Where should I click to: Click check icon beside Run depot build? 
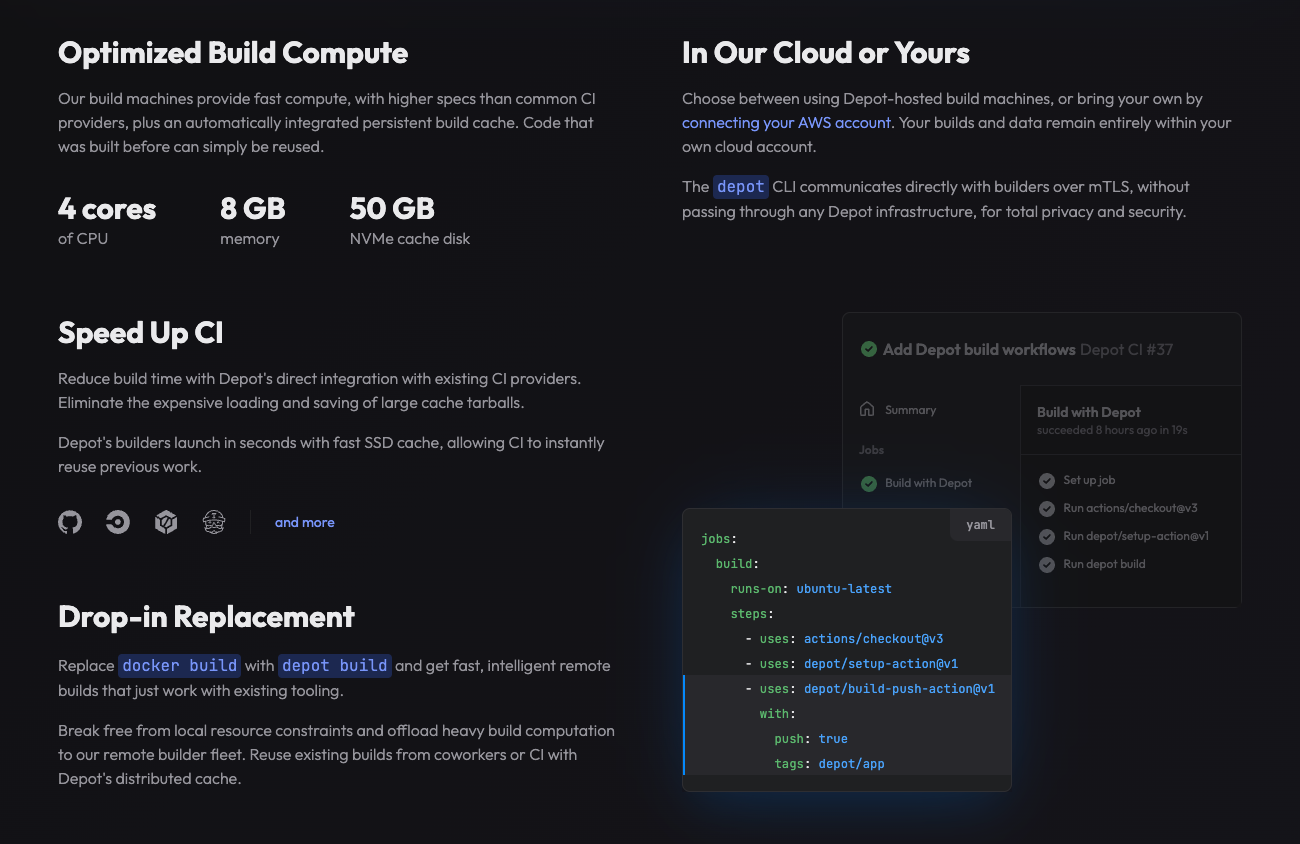tap(1047, 565)
